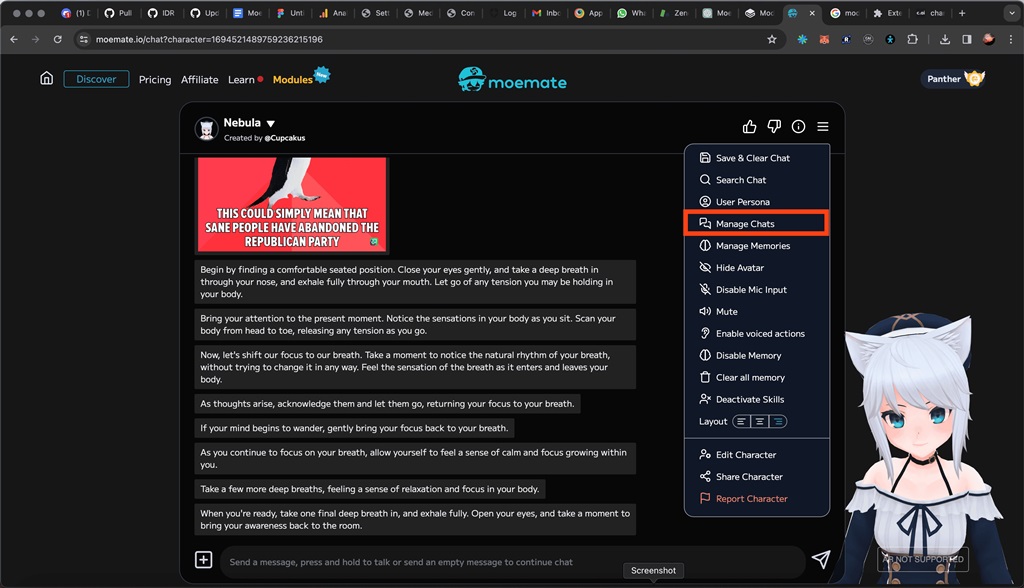Choose Save & Clear Chat
Image resolution: width=1024 pixels, height=588 pixels.
(752, 158)
